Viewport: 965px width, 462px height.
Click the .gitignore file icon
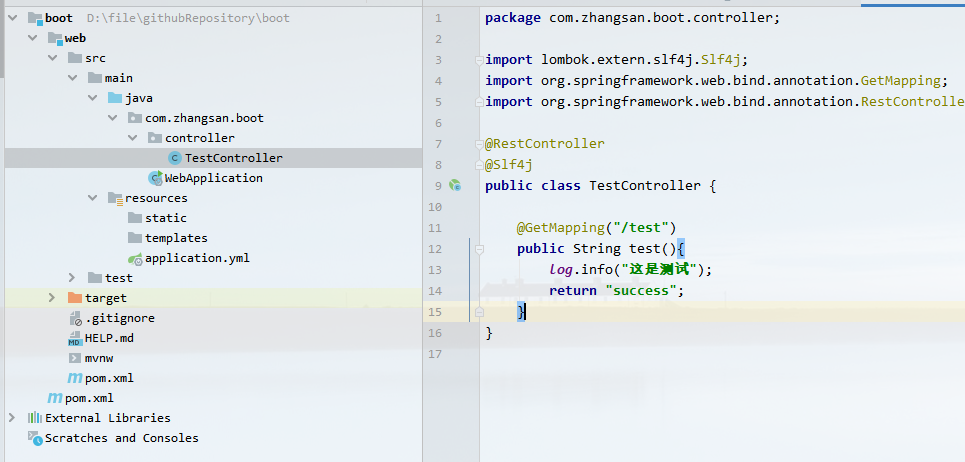tap(75, 318)
